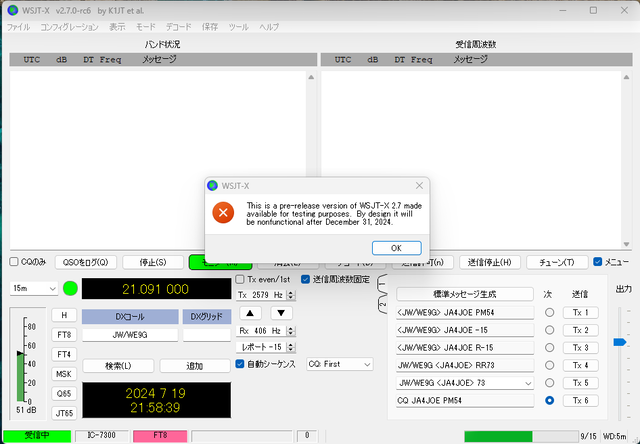This screenshot has height=444, width=640.
Task: Toggle the CQのみ checkbox
Action: point(14,262)
